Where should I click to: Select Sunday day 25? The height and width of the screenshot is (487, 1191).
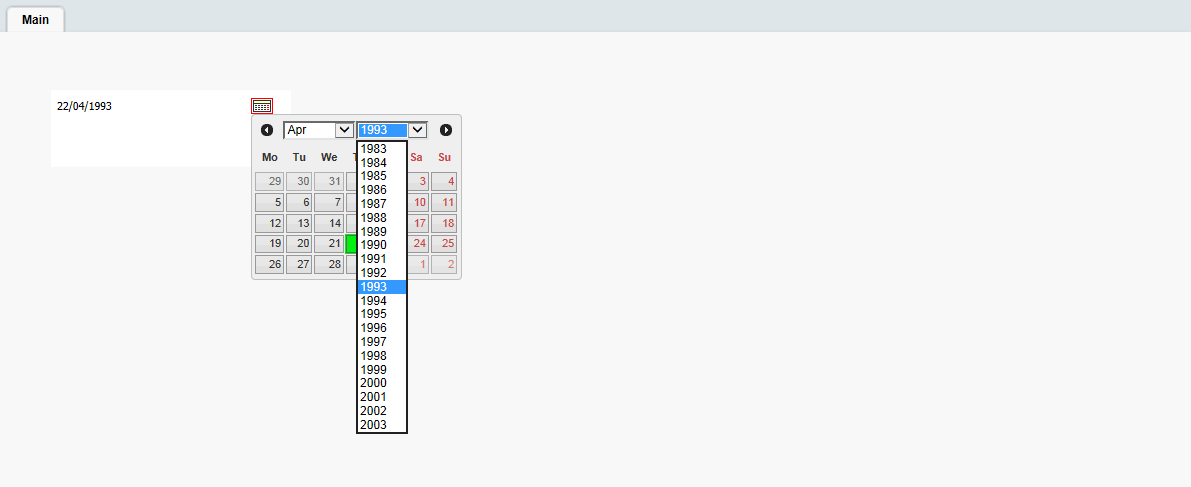444,244
